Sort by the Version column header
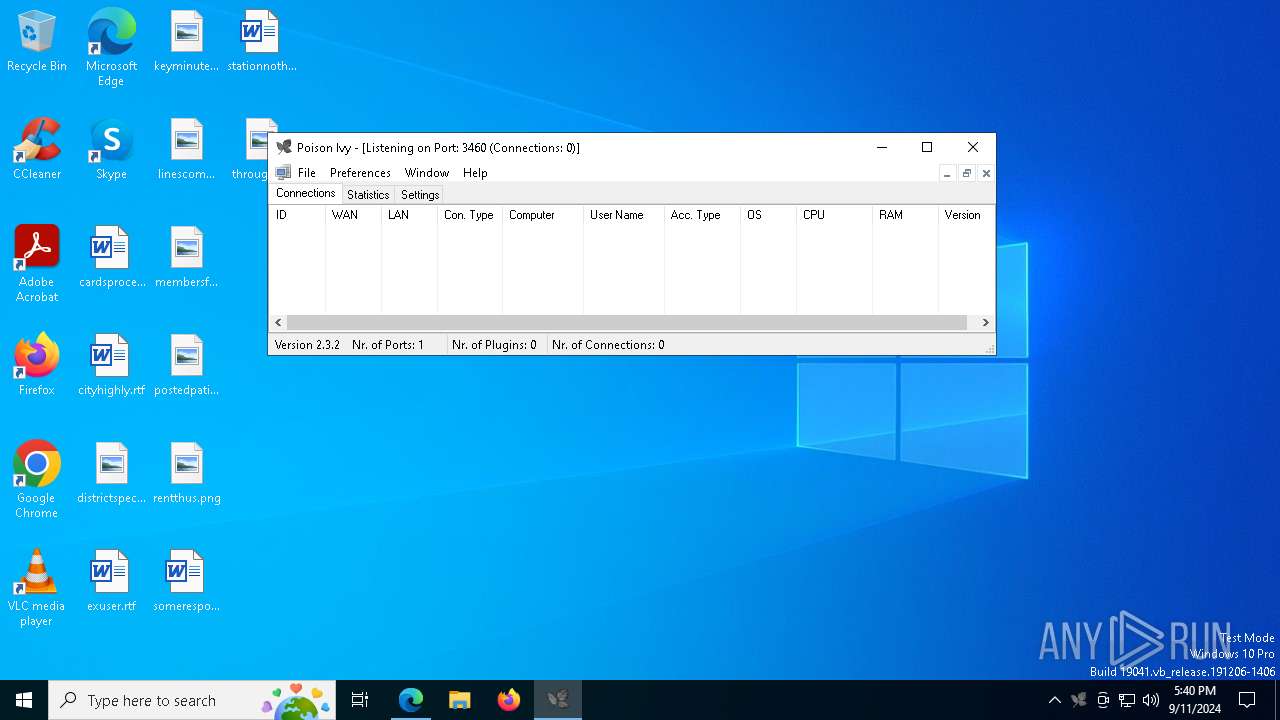 pos(966,215)
